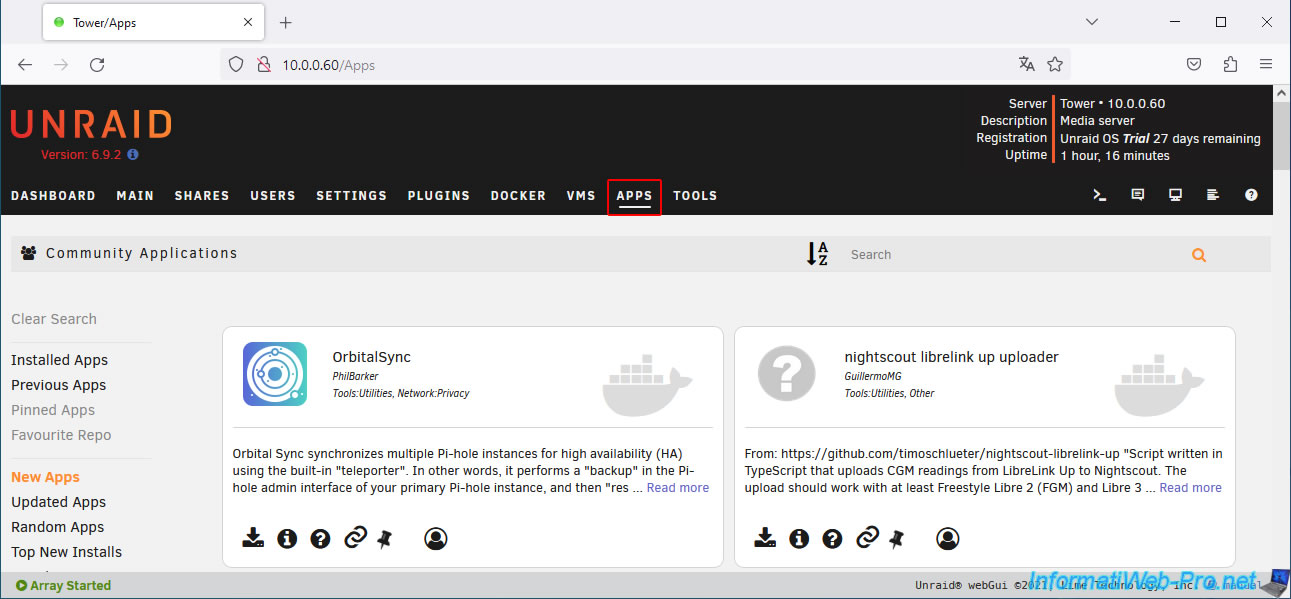The image size is (1291, 599).
Task: Expand OrbitalSync description with Read more
Action: pos(677,488)
